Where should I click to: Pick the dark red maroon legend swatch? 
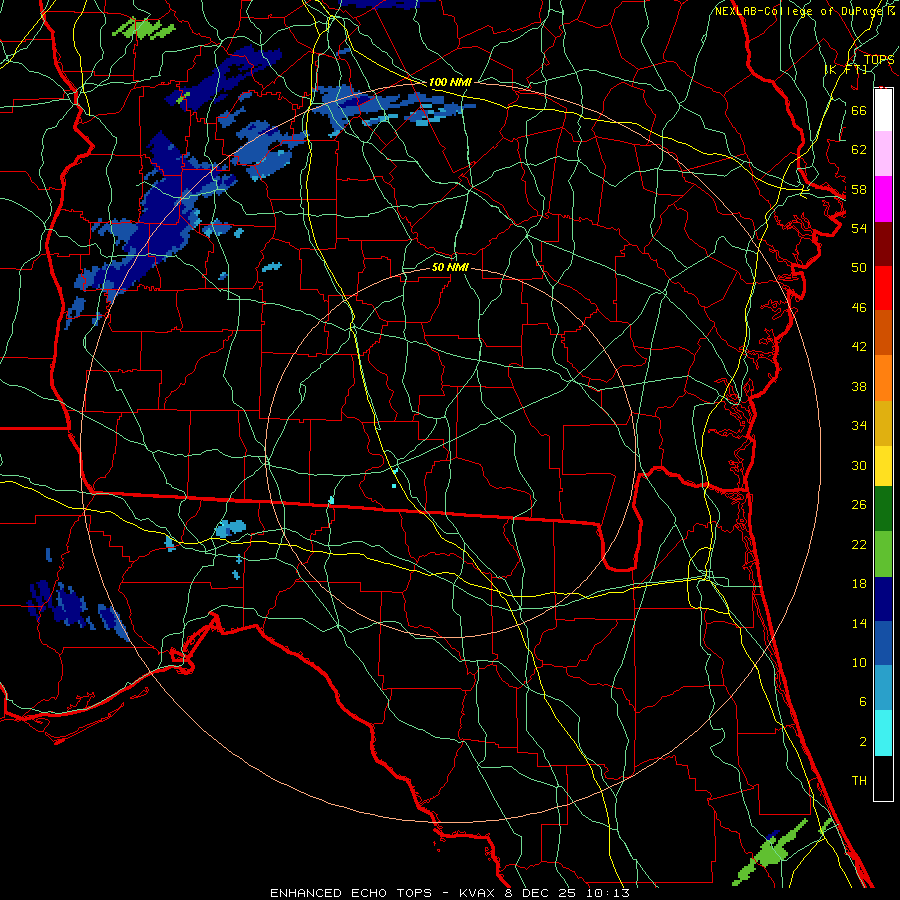[x=883, y=244]
